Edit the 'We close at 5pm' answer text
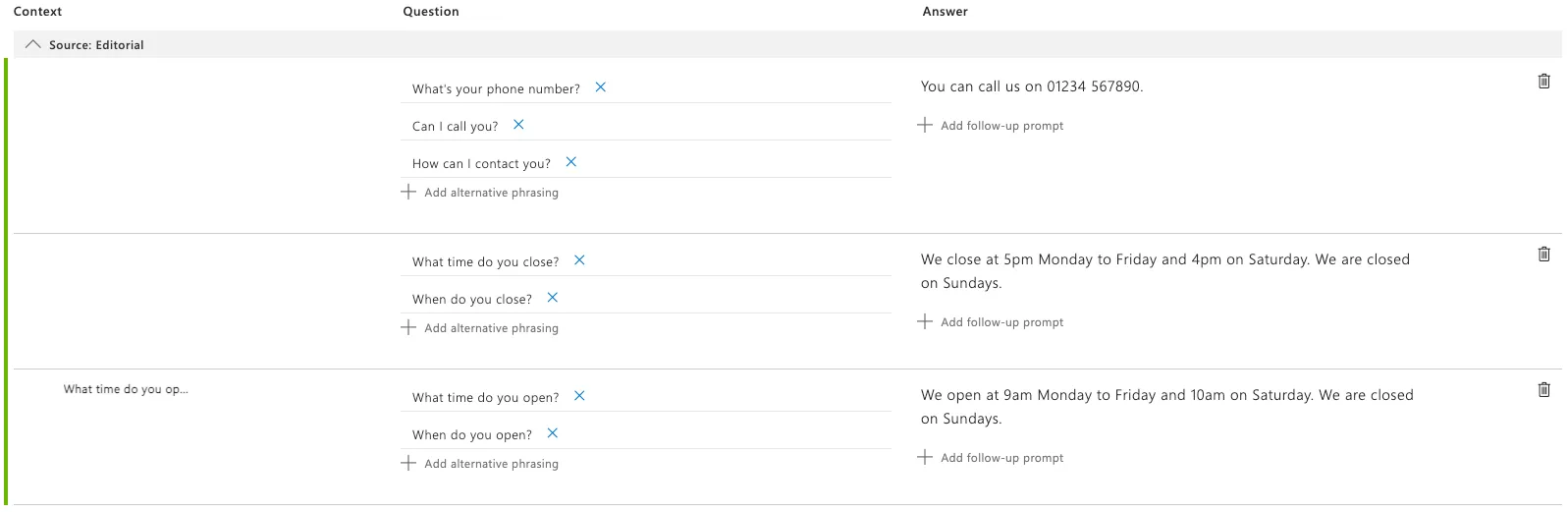This screenshot has width=1568, height=512. [x=1165, y=271]
